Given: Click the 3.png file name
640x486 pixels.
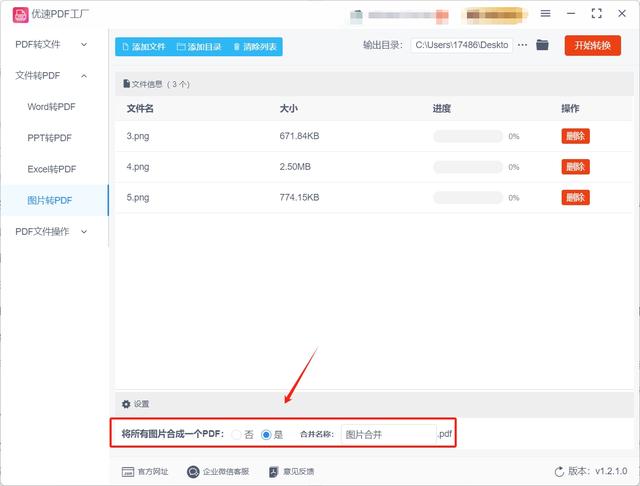Looking at the screenshot, I should click(x=138, y=136).
